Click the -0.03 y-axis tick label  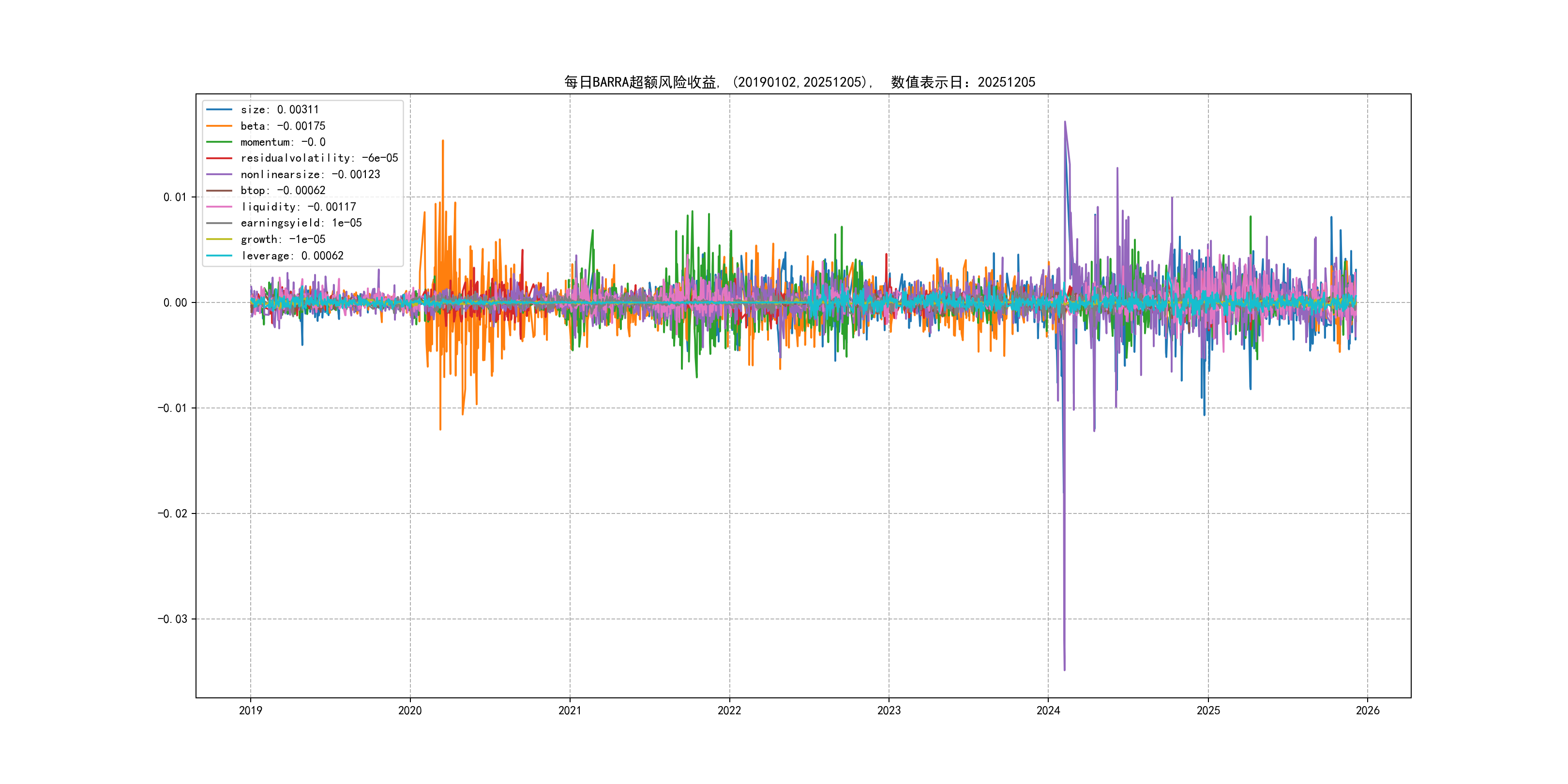172,619
